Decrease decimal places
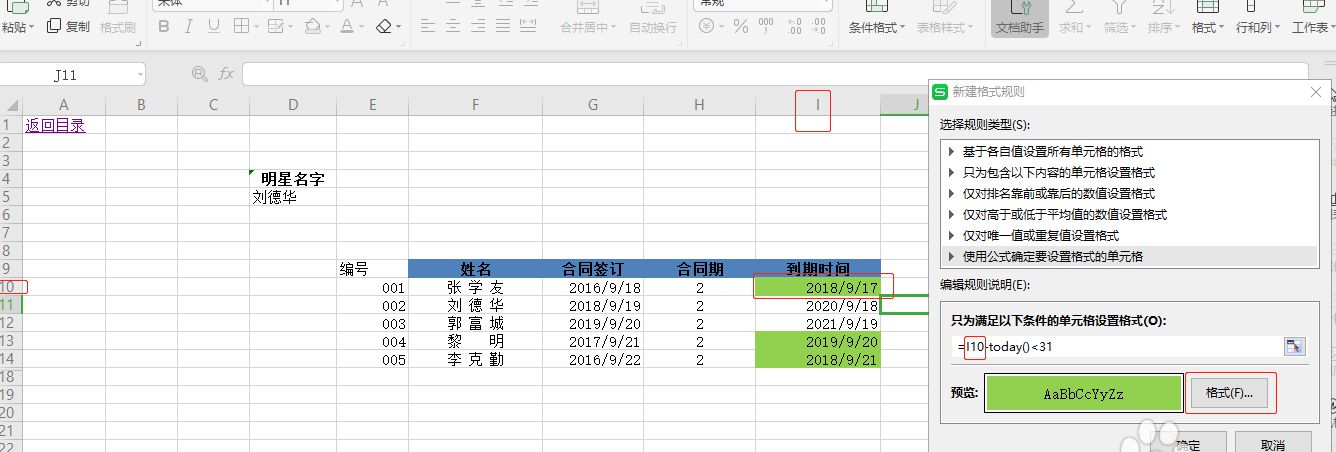The width and height of the screenshot is (1336, 452). point(821,27)
